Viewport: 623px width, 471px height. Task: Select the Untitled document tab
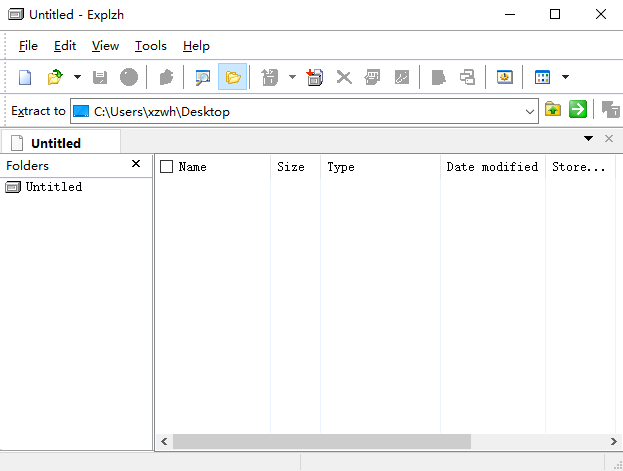[x=56, y=143]
